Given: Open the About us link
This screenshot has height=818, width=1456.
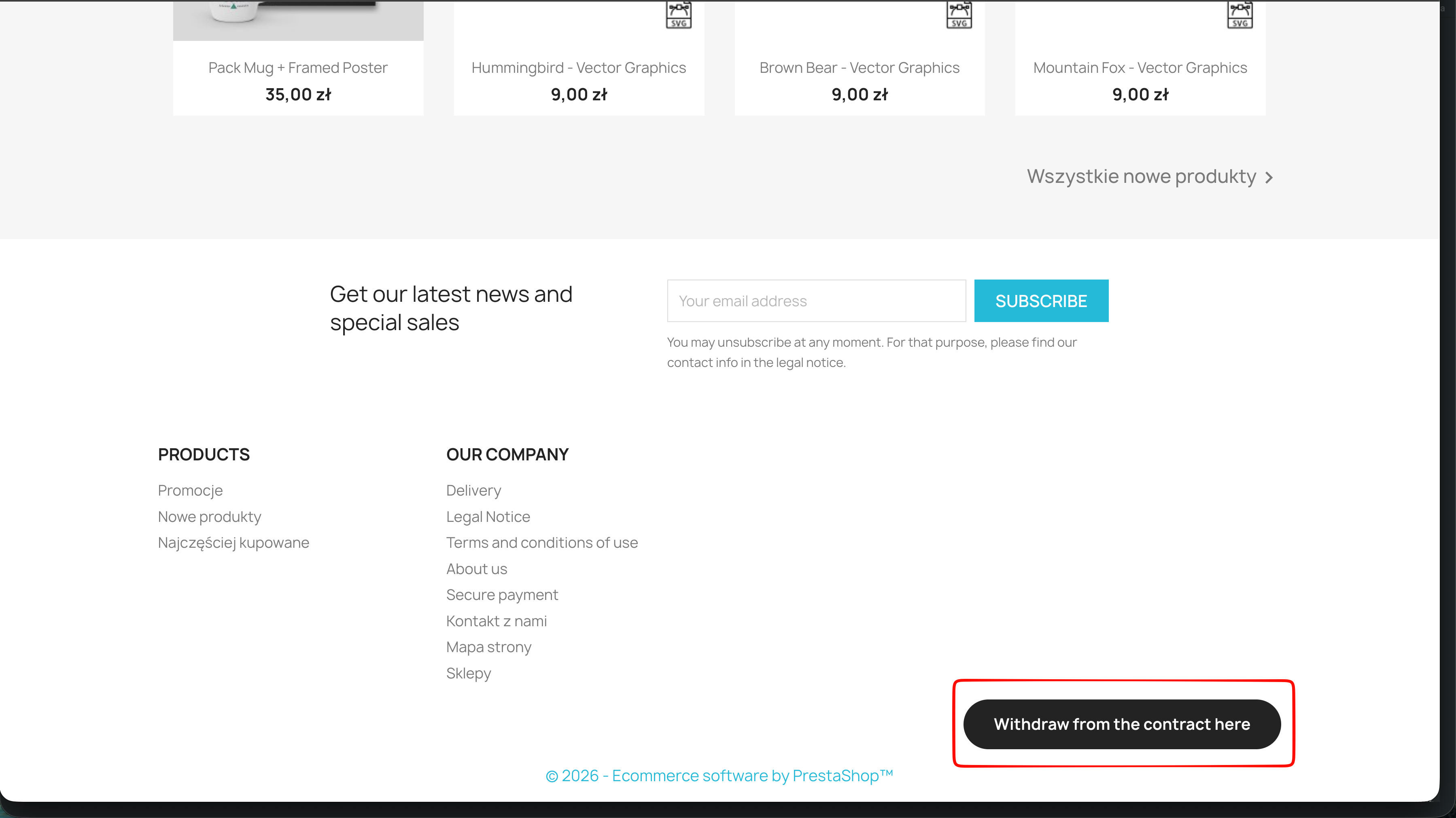Looking at the screenshot, I should point(476,569).
